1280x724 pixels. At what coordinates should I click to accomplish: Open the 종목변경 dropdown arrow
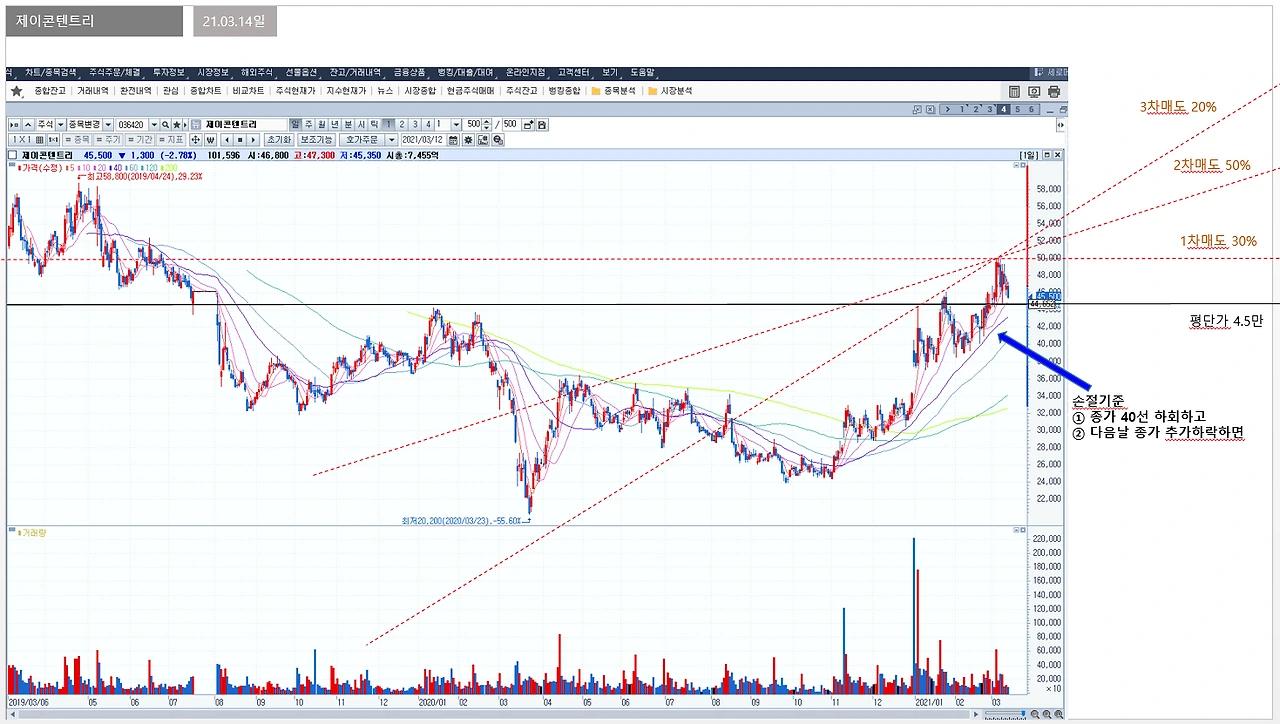click(x=108, y=125)
